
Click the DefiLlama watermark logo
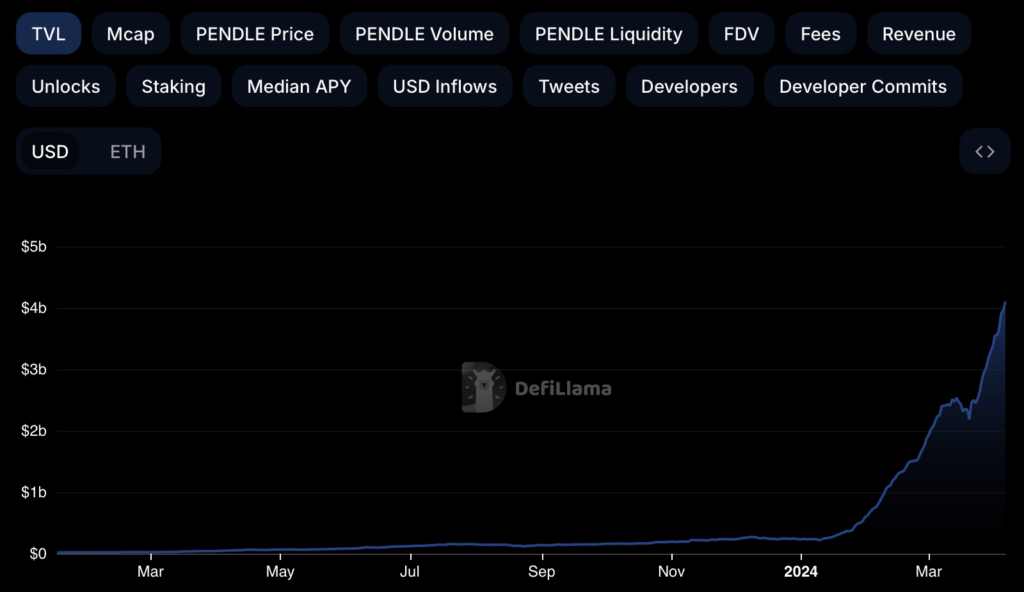coord(536,388)
